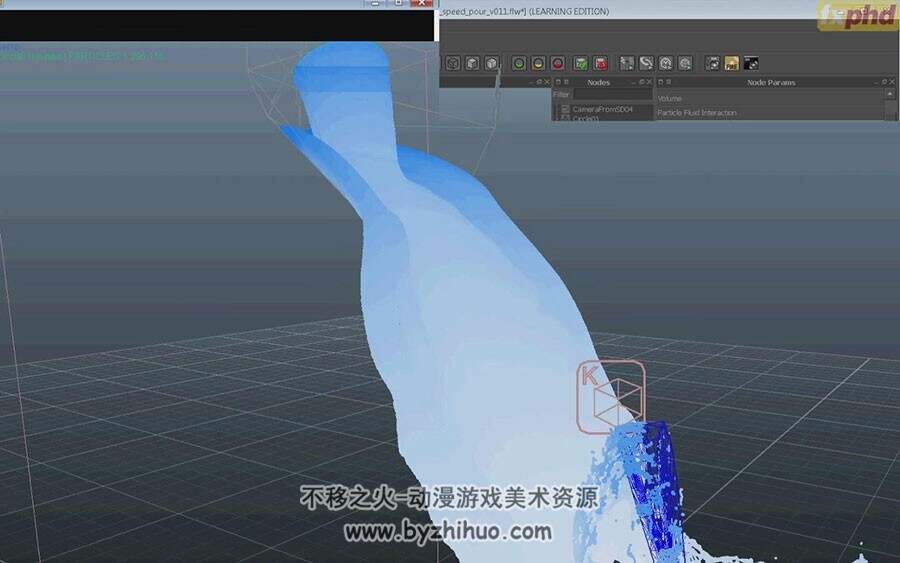Click the solid white cube icon
Image resolution: width=900 pixels, height=563 pixels.
point(491,63)
